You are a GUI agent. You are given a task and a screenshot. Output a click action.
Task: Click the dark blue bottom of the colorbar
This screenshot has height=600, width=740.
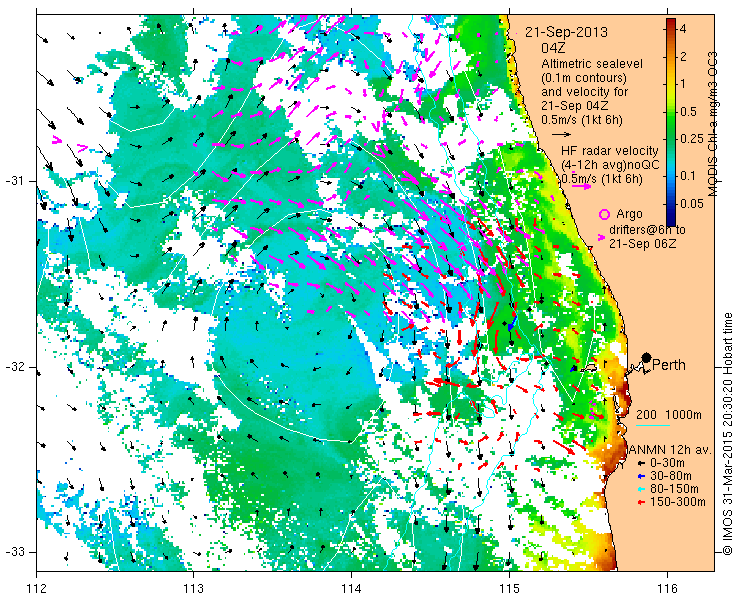point(671,221)
